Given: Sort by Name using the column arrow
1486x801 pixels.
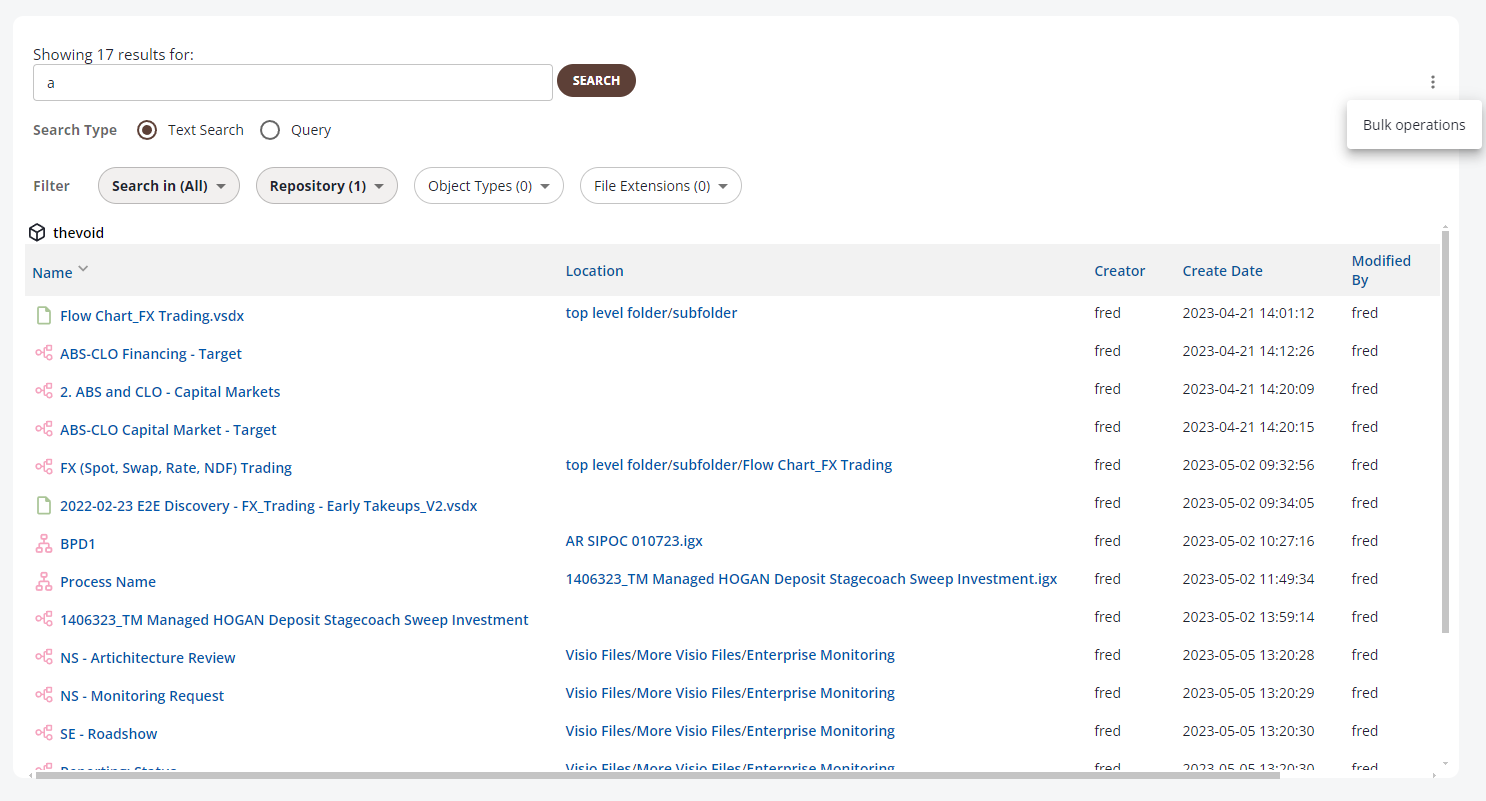Looking at the screenshot, I should [83, 269].
